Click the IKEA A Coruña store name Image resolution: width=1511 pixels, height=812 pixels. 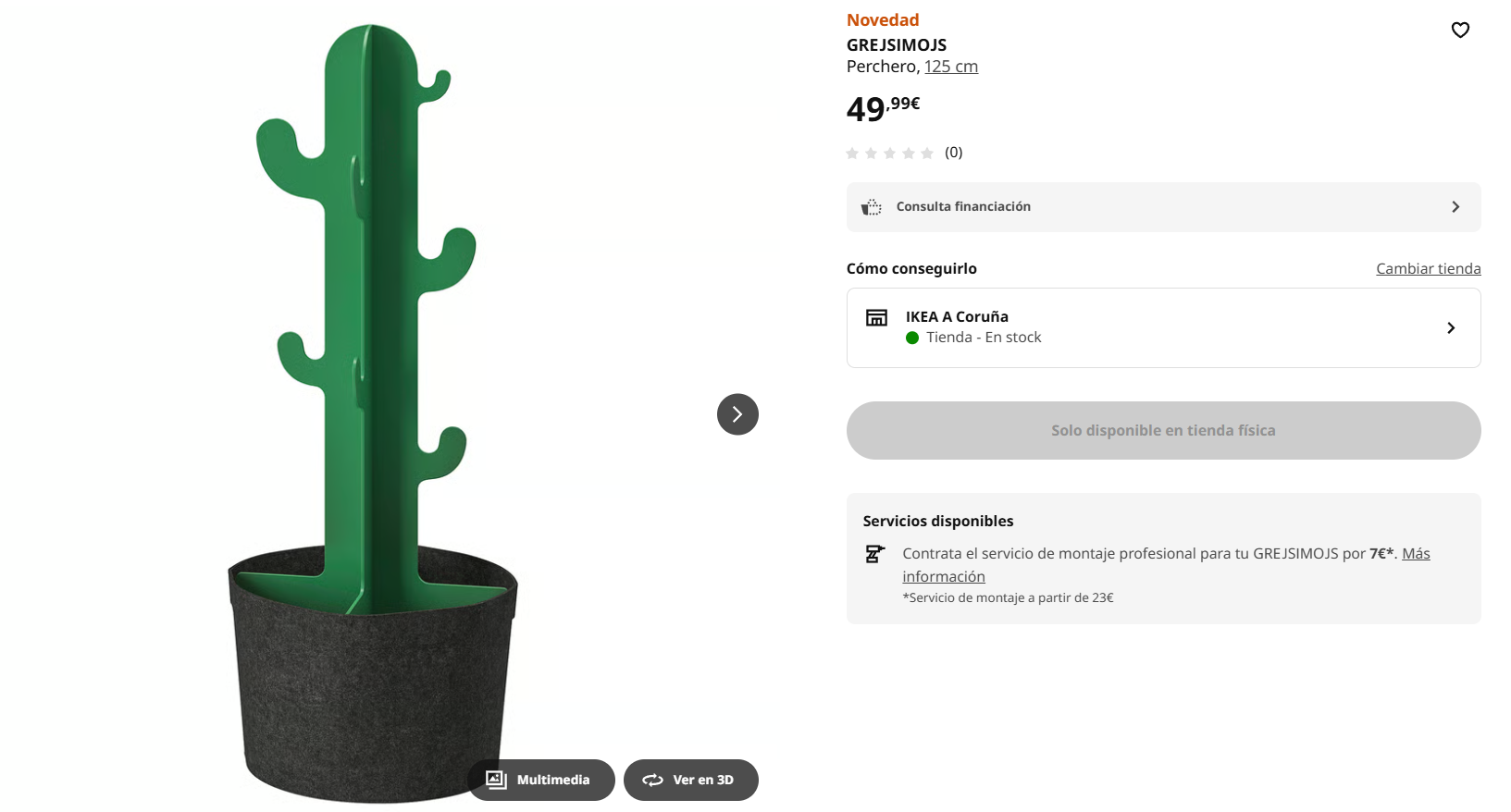(957, 317)
